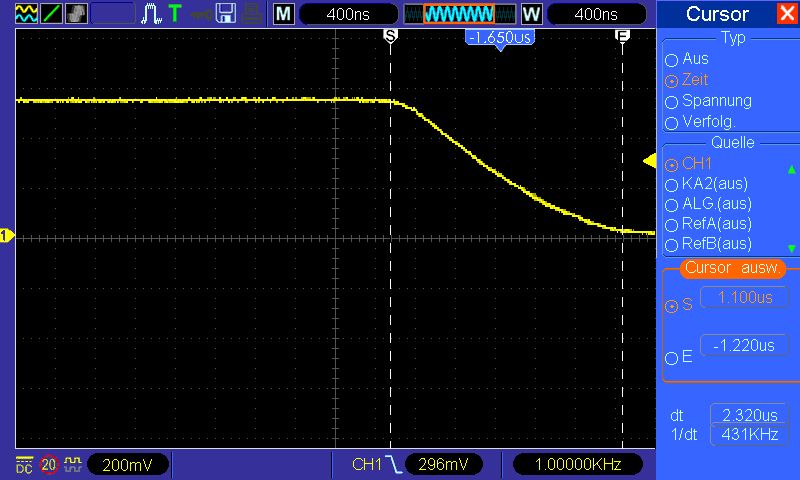Click the Cursor panel title
Screen dimensions: 800x480
pyautogui.click(x=717, y=14)
